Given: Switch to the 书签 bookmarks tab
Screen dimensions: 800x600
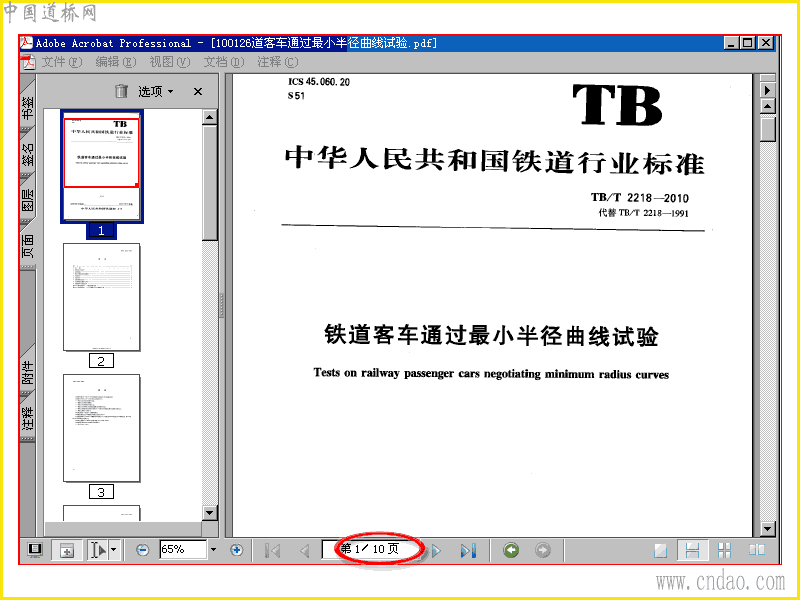Looking at the screenshot, I should point(28,107).
